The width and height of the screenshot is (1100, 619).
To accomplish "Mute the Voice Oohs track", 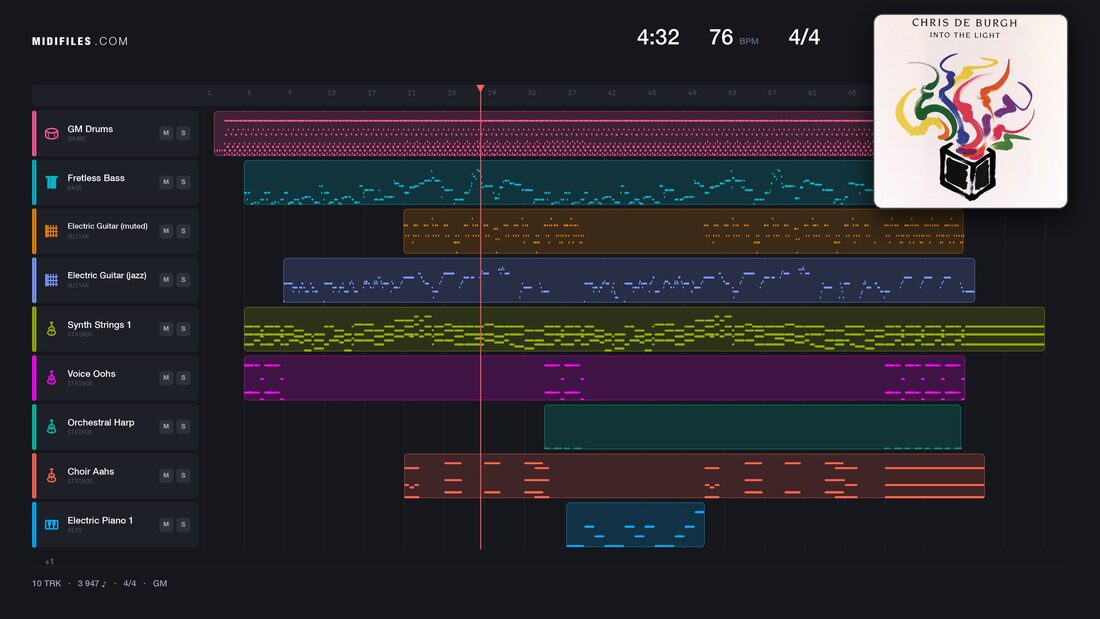I will tap(166, 378).
